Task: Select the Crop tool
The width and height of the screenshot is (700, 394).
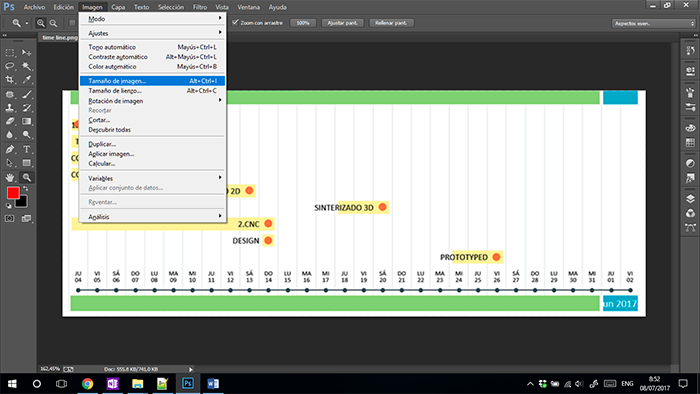Action: tap(9, 80)
